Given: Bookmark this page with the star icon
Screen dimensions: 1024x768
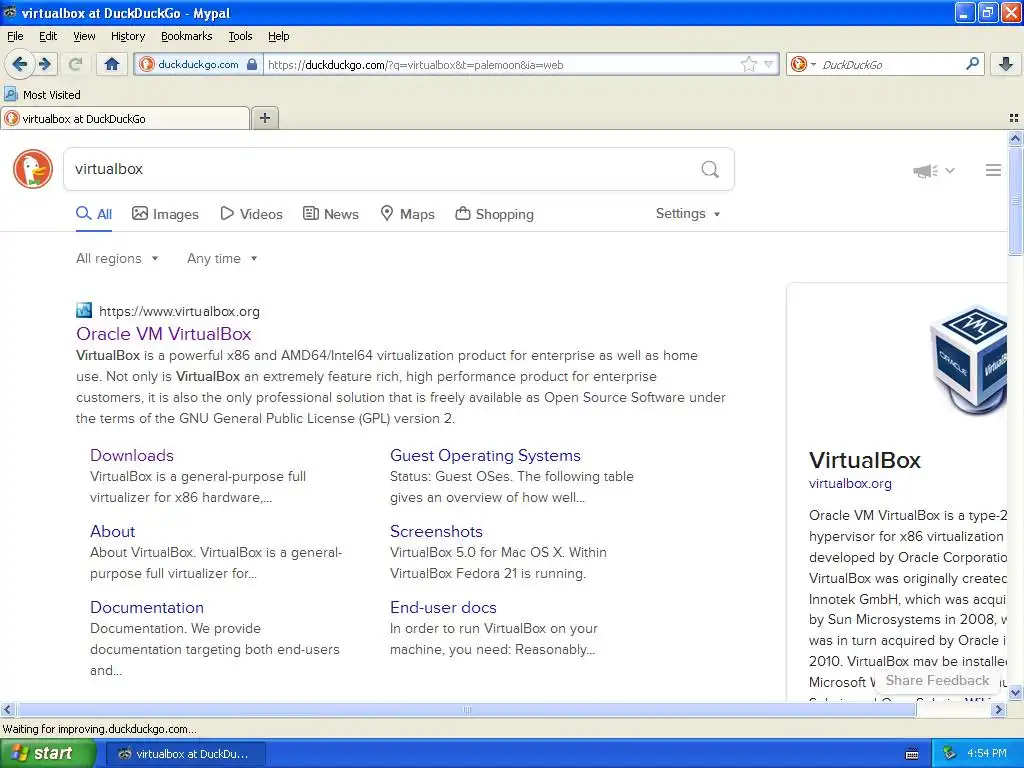Looking at the screenshot, I should pos(748,64).
